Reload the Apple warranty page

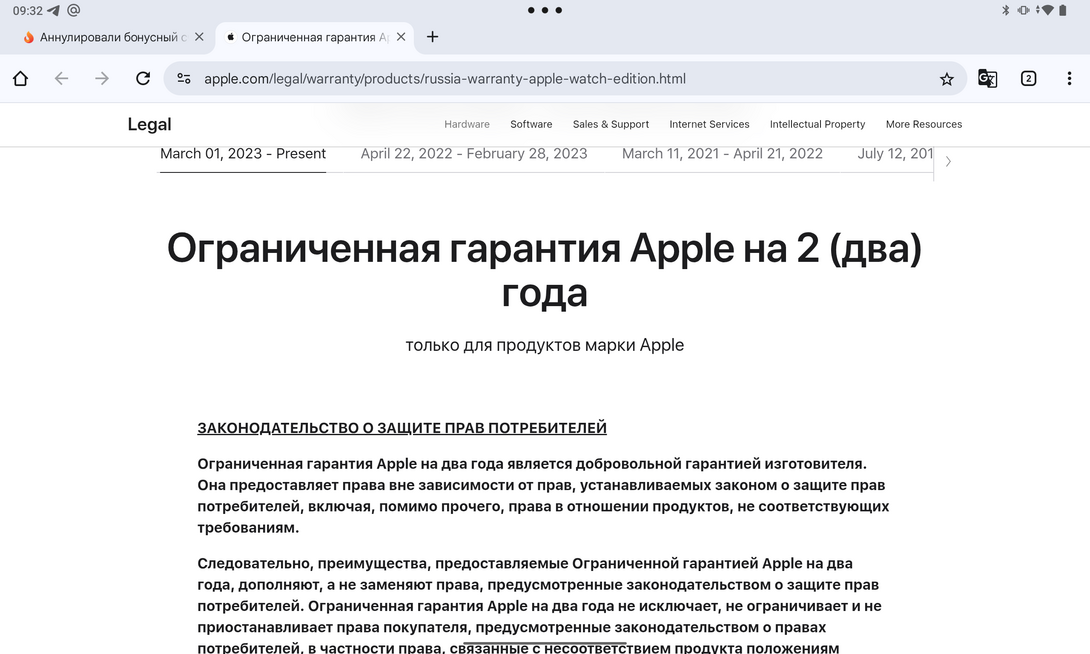pyautogui.click(x=143, y=79)
